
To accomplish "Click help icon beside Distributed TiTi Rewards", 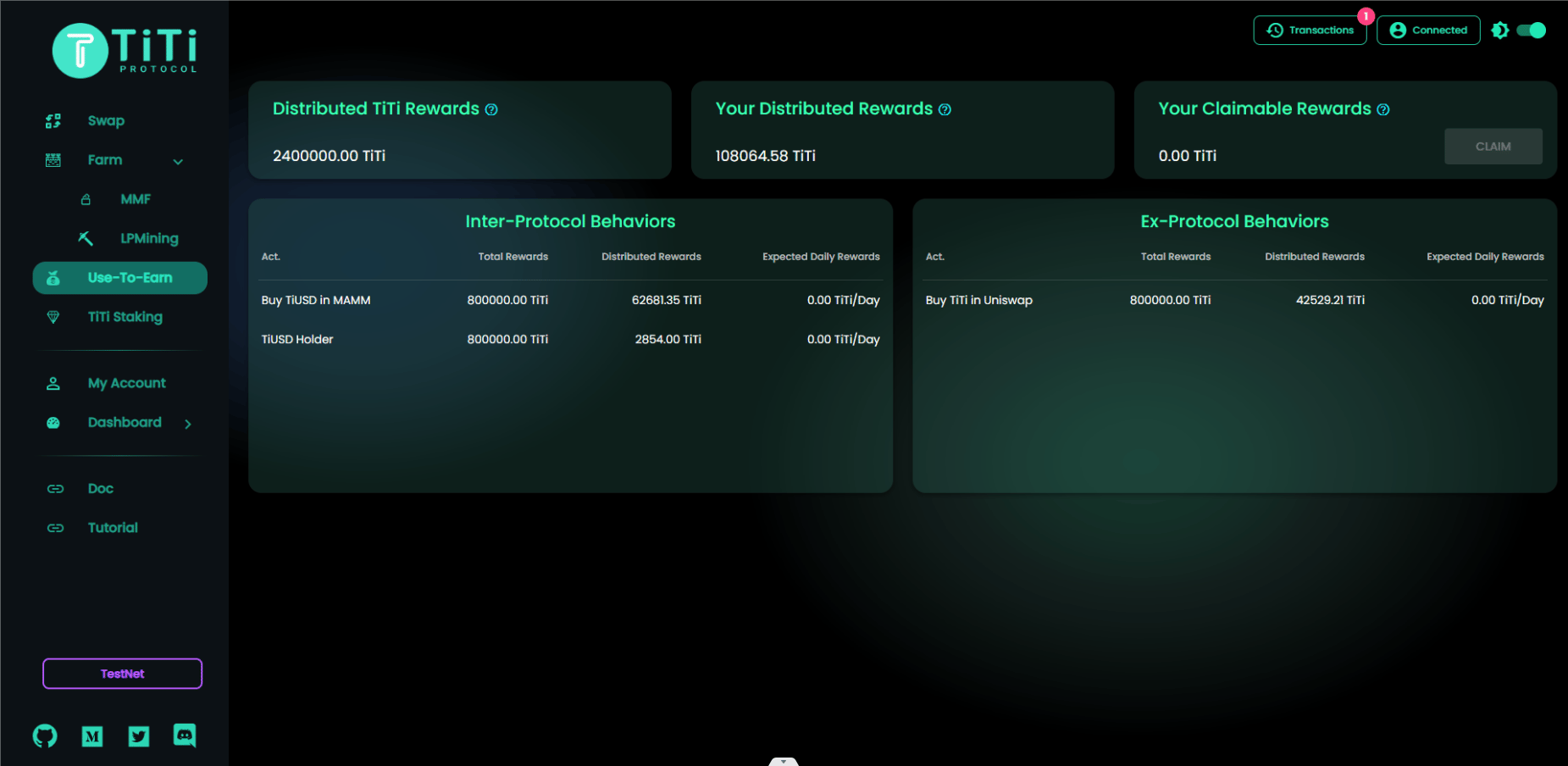I will coord(491,109).
